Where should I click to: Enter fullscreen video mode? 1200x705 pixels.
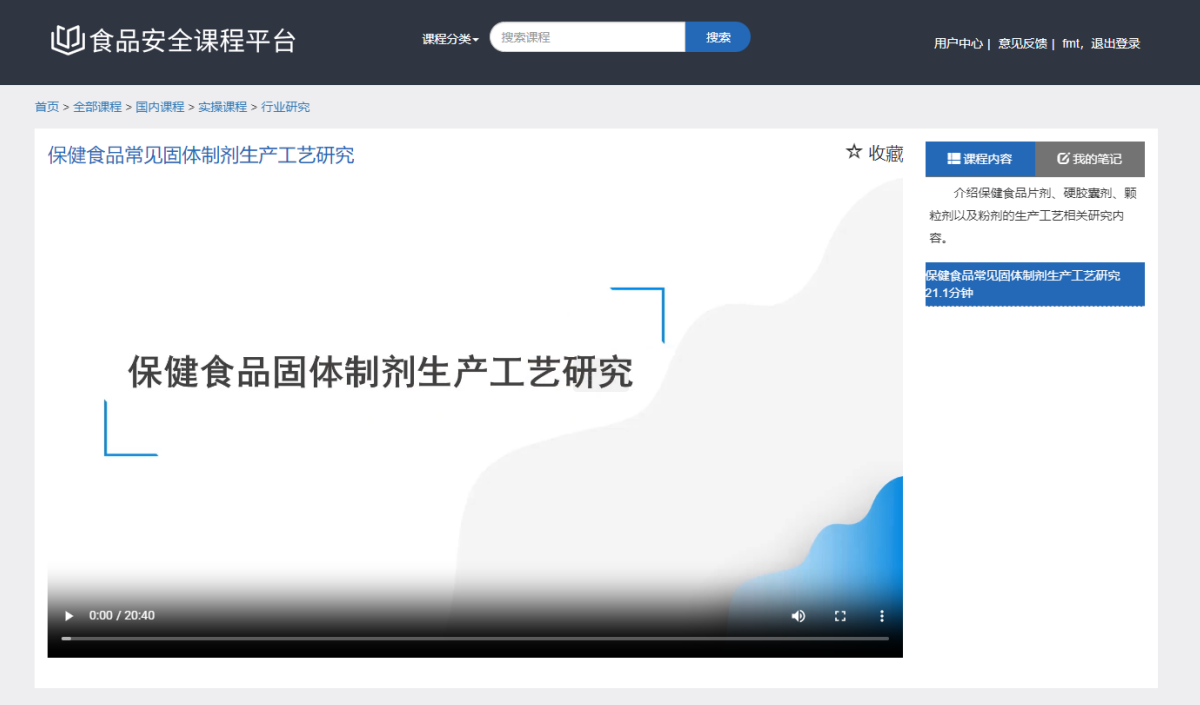(840, 616)
